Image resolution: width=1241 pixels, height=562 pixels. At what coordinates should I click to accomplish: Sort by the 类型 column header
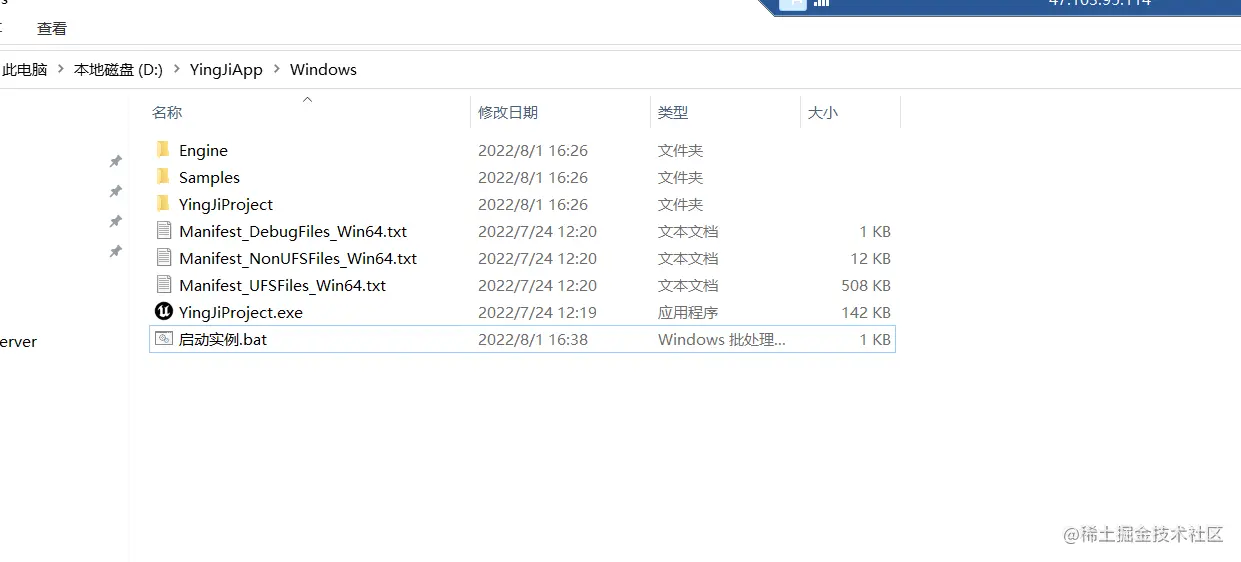pos(673,113)
